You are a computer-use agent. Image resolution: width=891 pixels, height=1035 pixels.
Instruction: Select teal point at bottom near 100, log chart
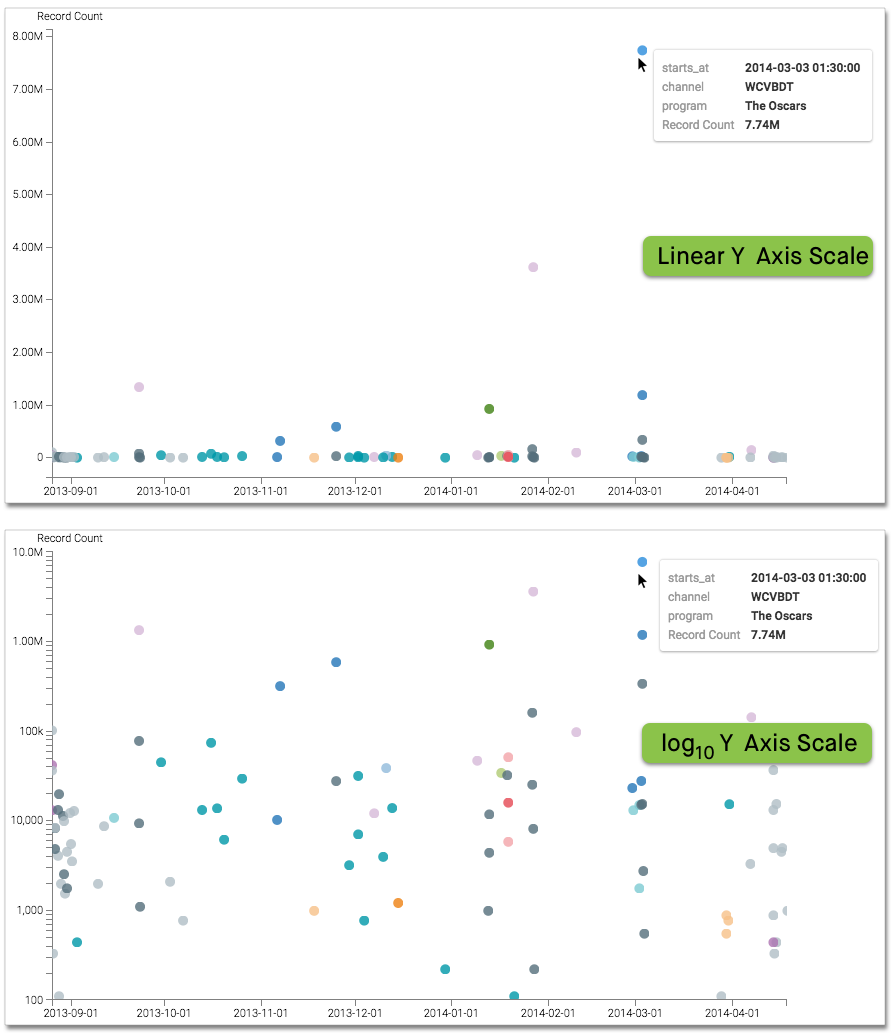tap(514, 996)
